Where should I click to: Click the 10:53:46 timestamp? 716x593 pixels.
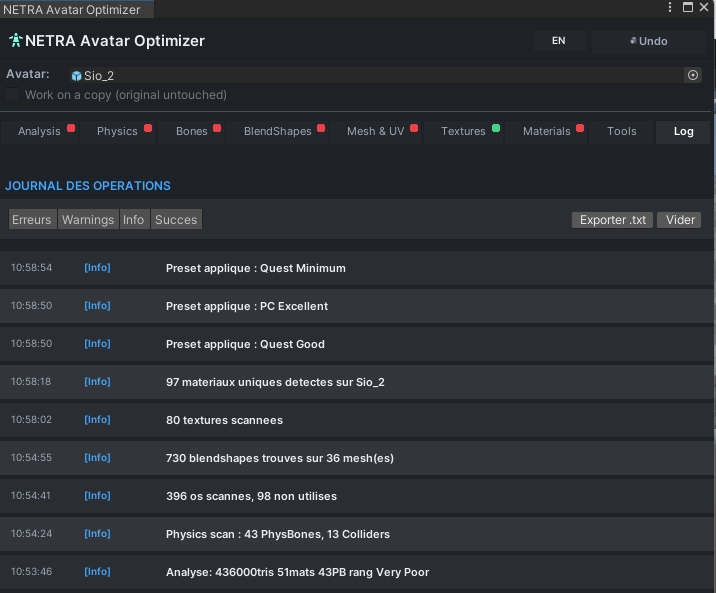click(x=32, y=571)
